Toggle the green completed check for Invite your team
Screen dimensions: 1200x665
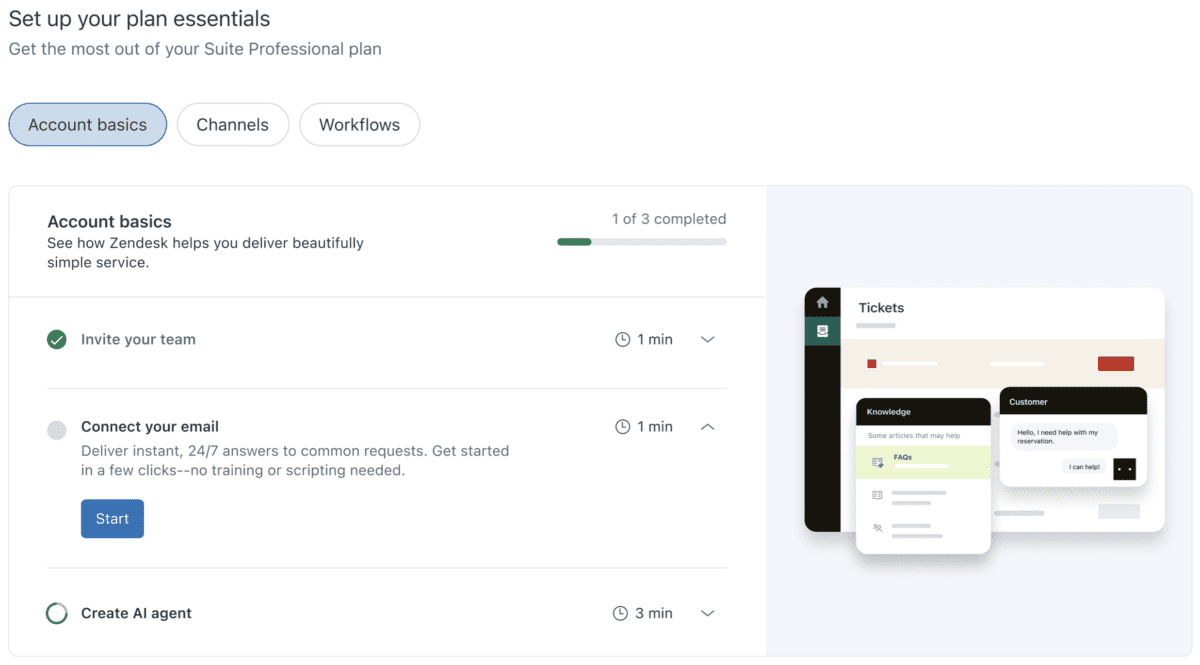[x=57, y=340]
